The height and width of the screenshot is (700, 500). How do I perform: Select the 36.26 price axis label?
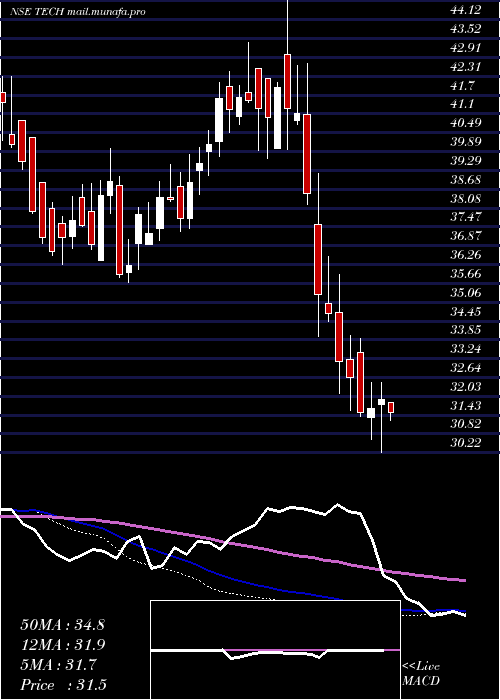coord(466,255)
